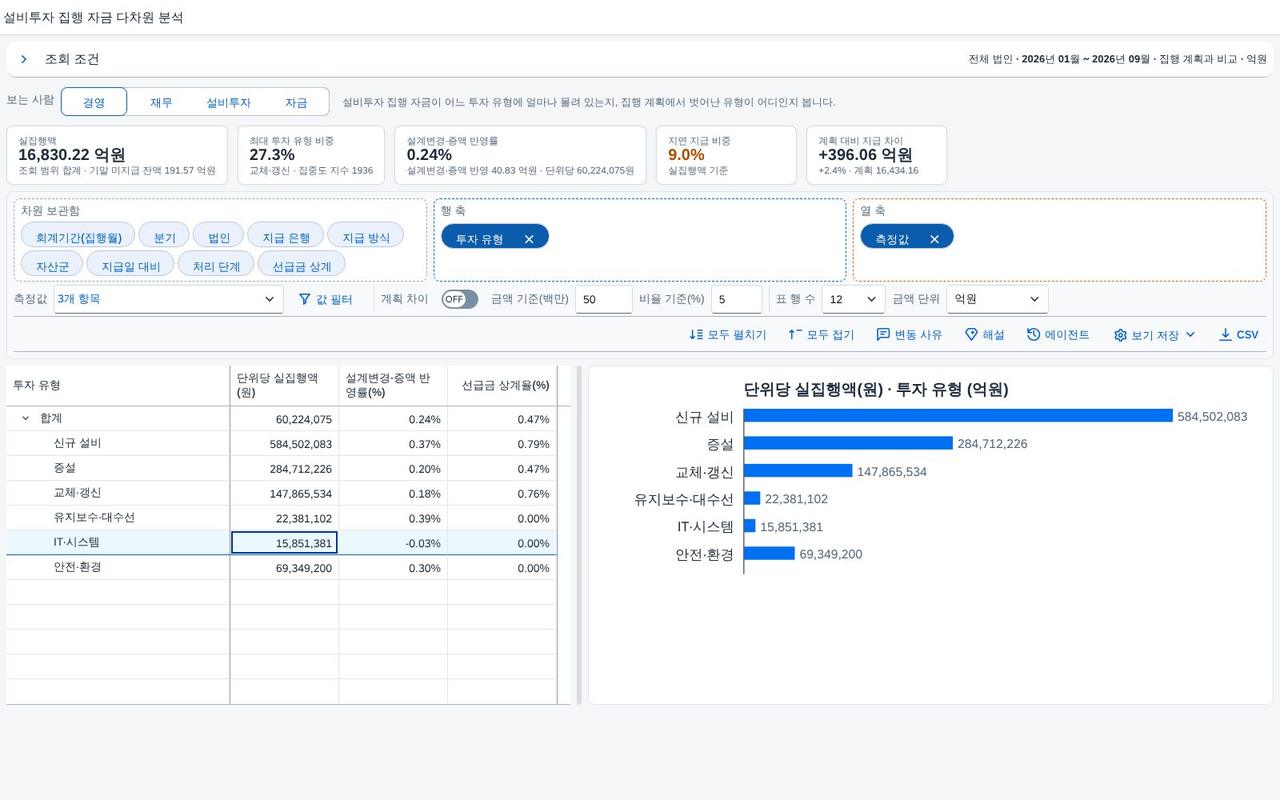Pick the 지급 방식 dimension chip
This screenshot has height=800, width=1280.
point(365,237)
